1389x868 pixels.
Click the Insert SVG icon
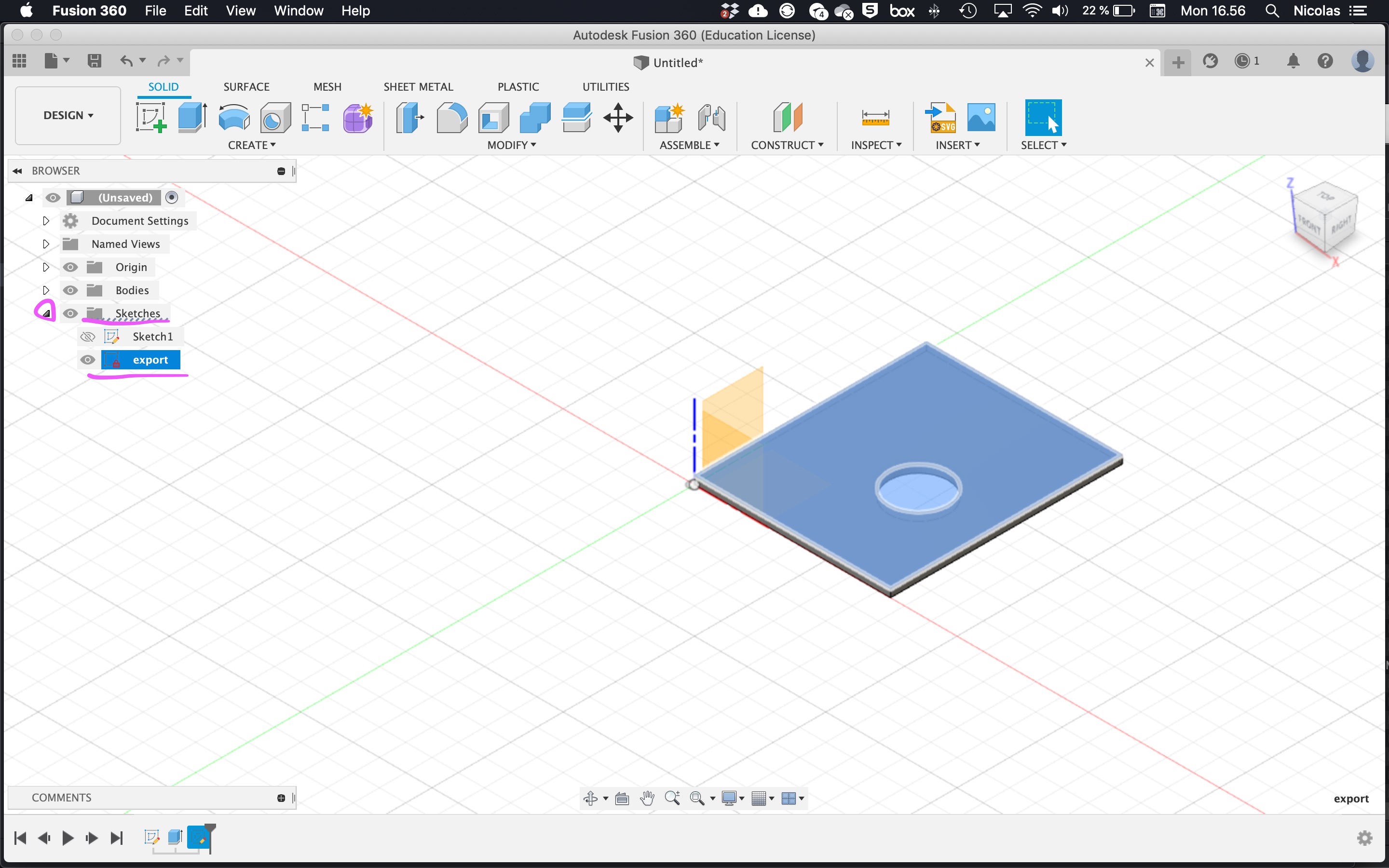click(x=940, y=117)
